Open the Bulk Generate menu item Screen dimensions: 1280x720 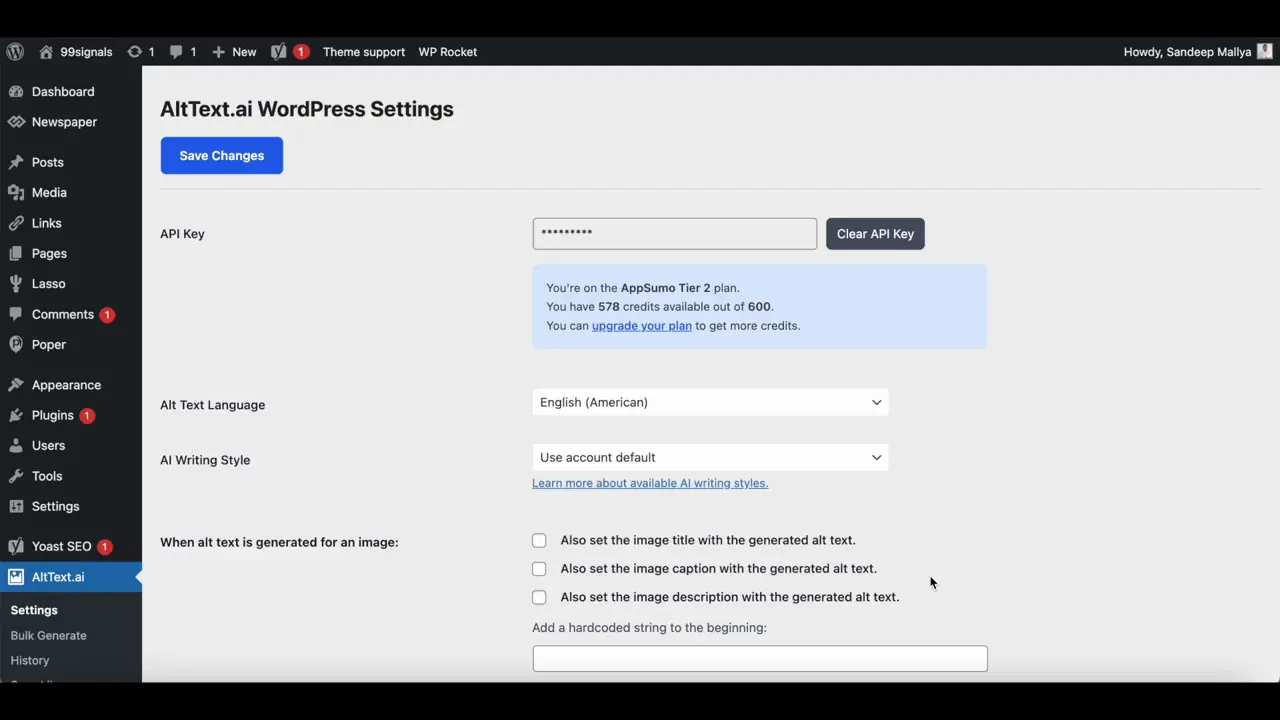pos(48,635)
